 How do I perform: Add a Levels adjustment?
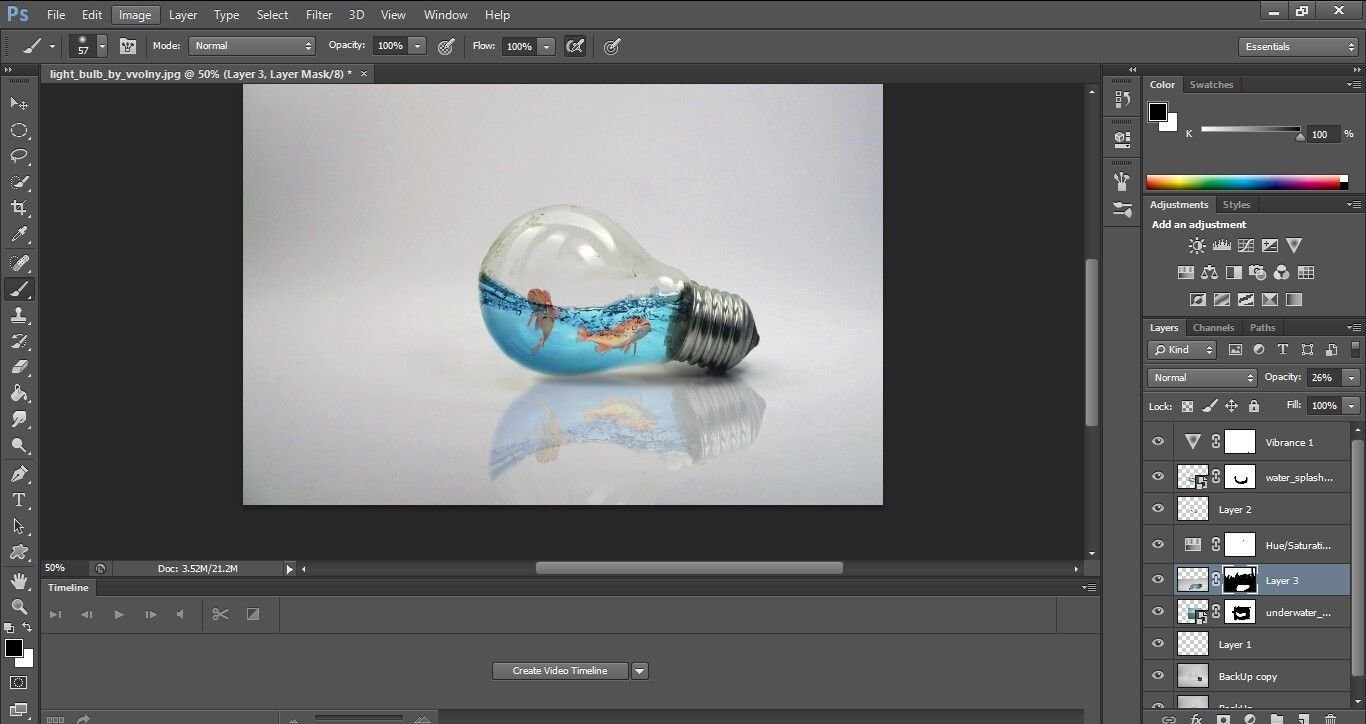pyautogui.click(x=1221, y=245)
